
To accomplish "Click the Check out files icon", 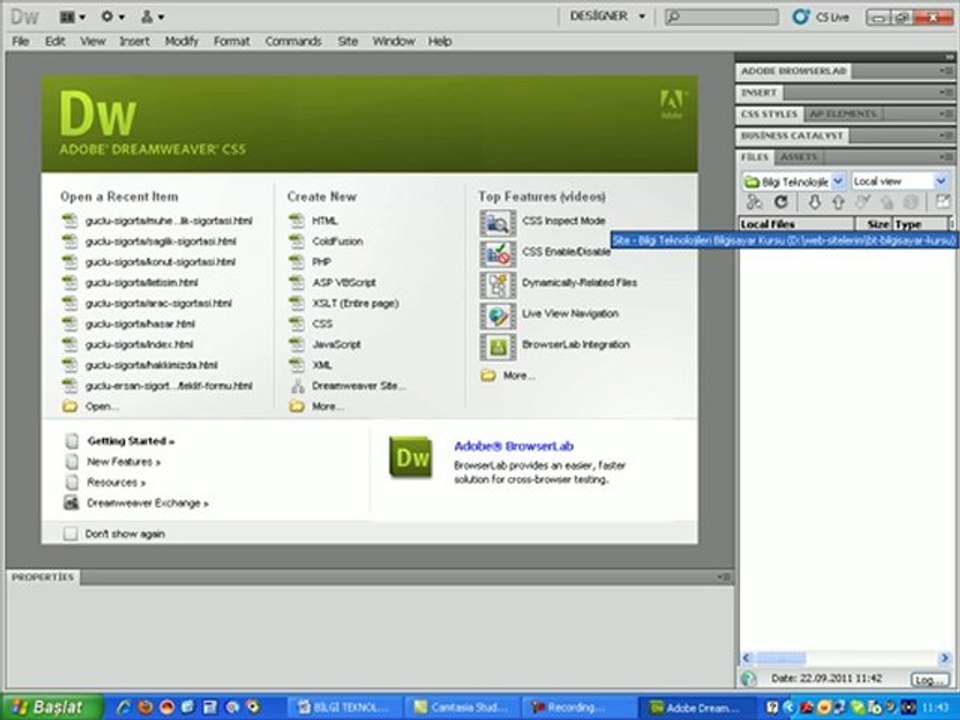I will click(863, 202).
